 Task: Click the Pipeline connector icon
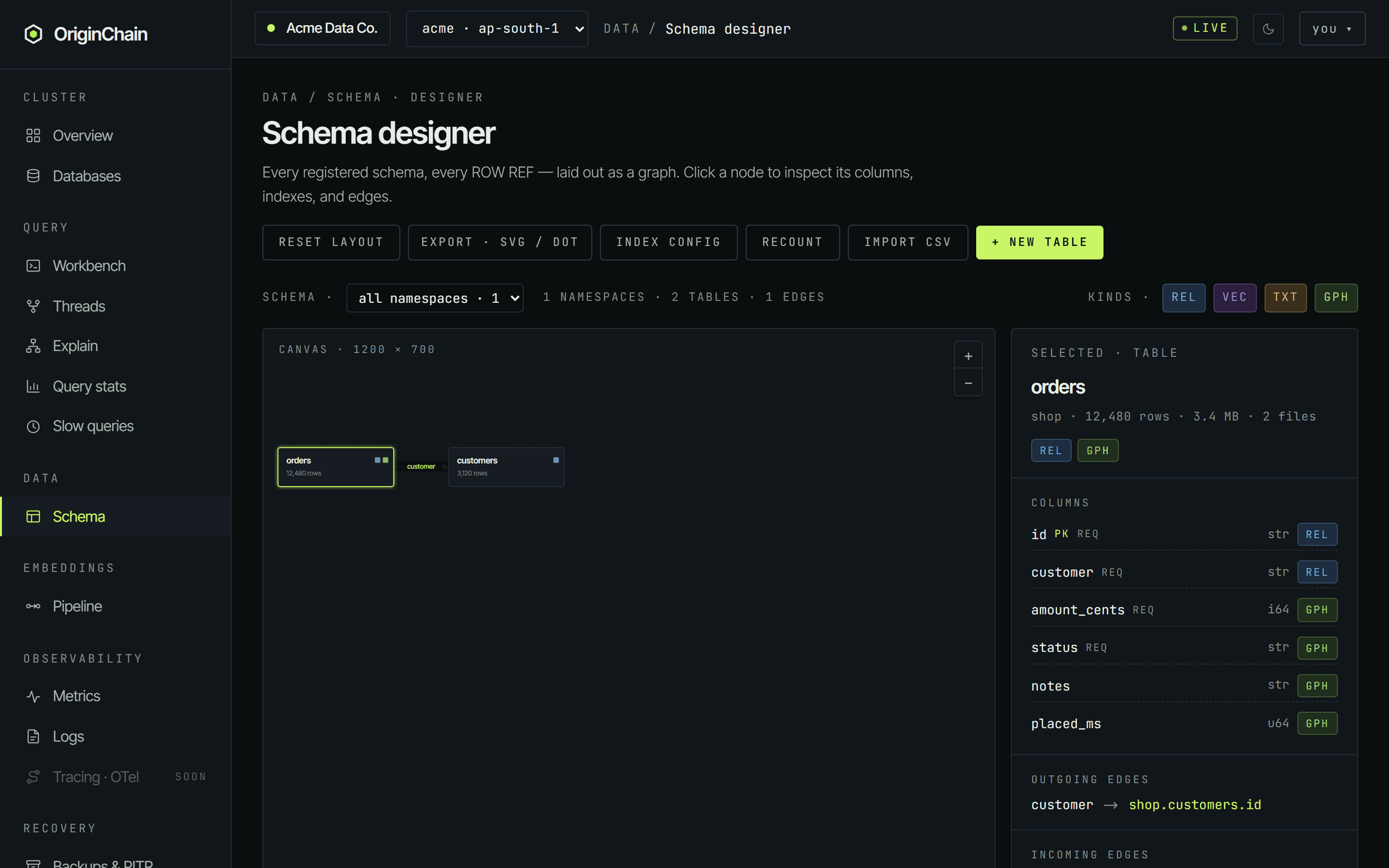(x=33, y=606)
